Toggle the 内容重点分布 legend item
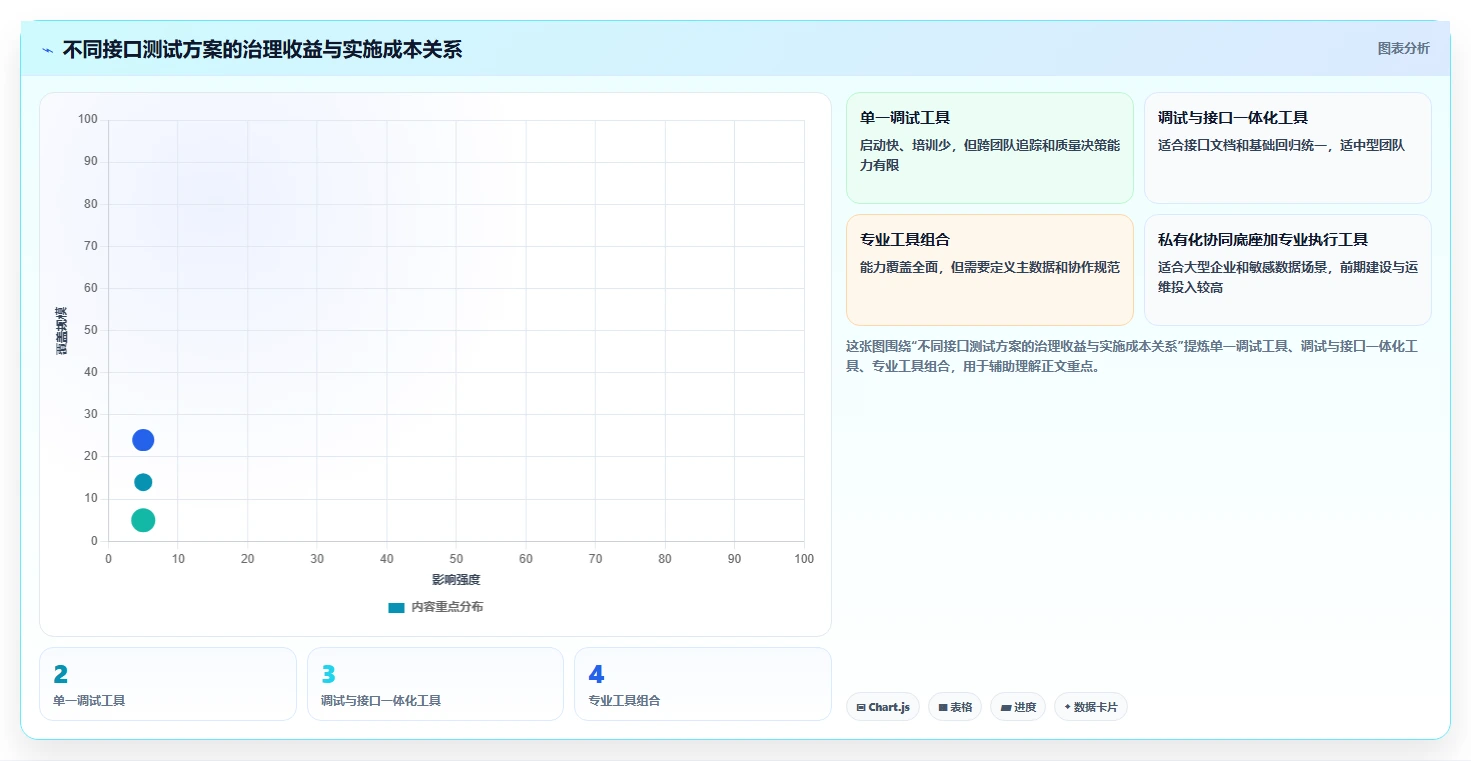The height and width of the screenshot is (761, 1471). [x=435, y=607]
